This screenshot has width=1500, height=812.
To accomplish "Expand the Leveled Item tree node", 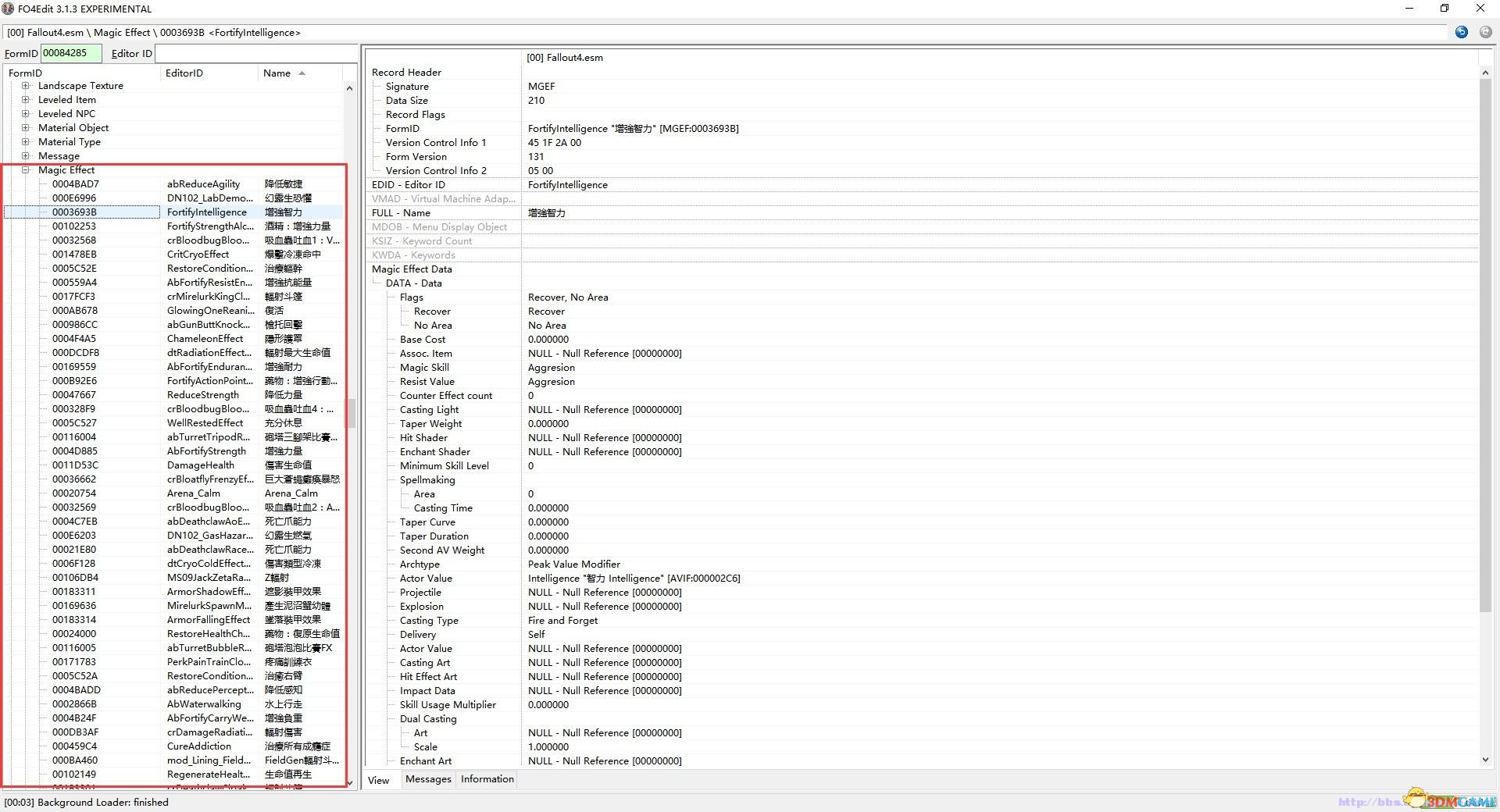I will [x=26, y=100].
